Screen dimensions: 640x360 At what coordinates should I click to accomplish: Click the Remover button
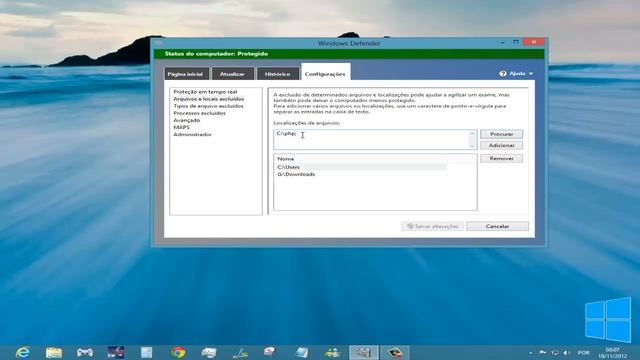coord(501,158)
